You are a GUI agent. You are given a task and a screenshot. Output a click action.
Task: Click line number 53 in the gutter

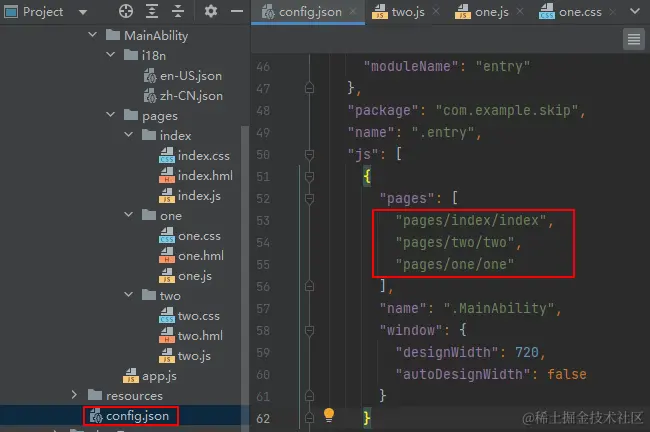263,221
